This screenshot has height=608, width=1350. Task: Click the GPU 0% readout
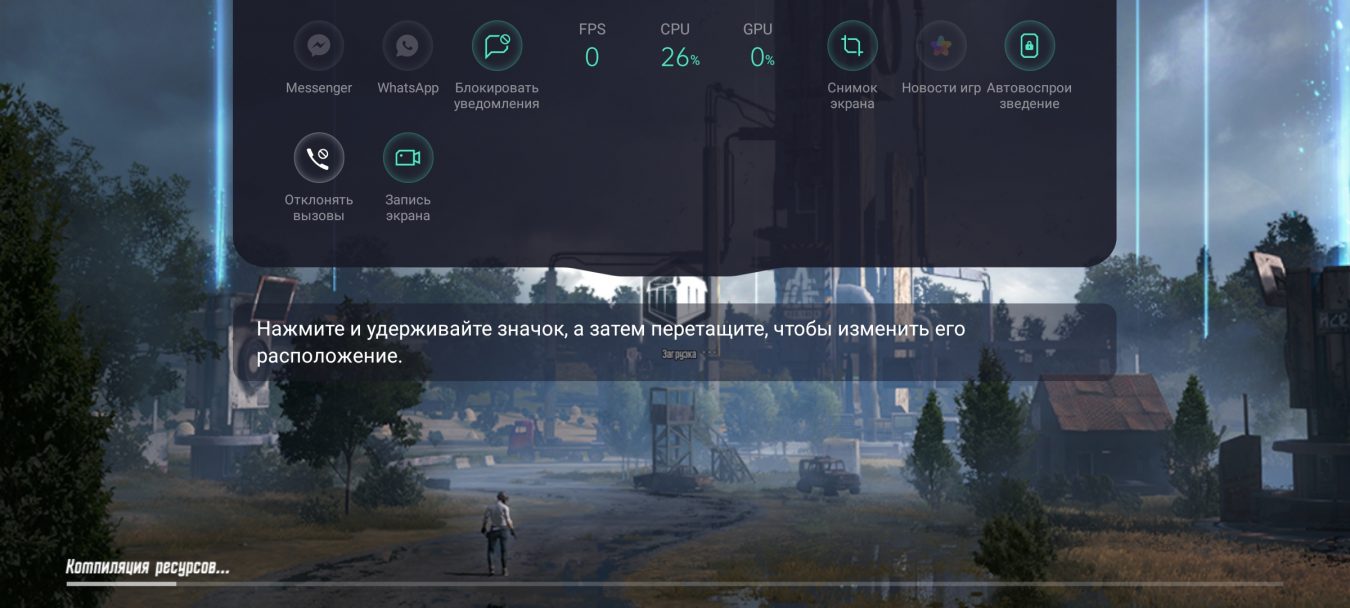[x=762, y=58]
